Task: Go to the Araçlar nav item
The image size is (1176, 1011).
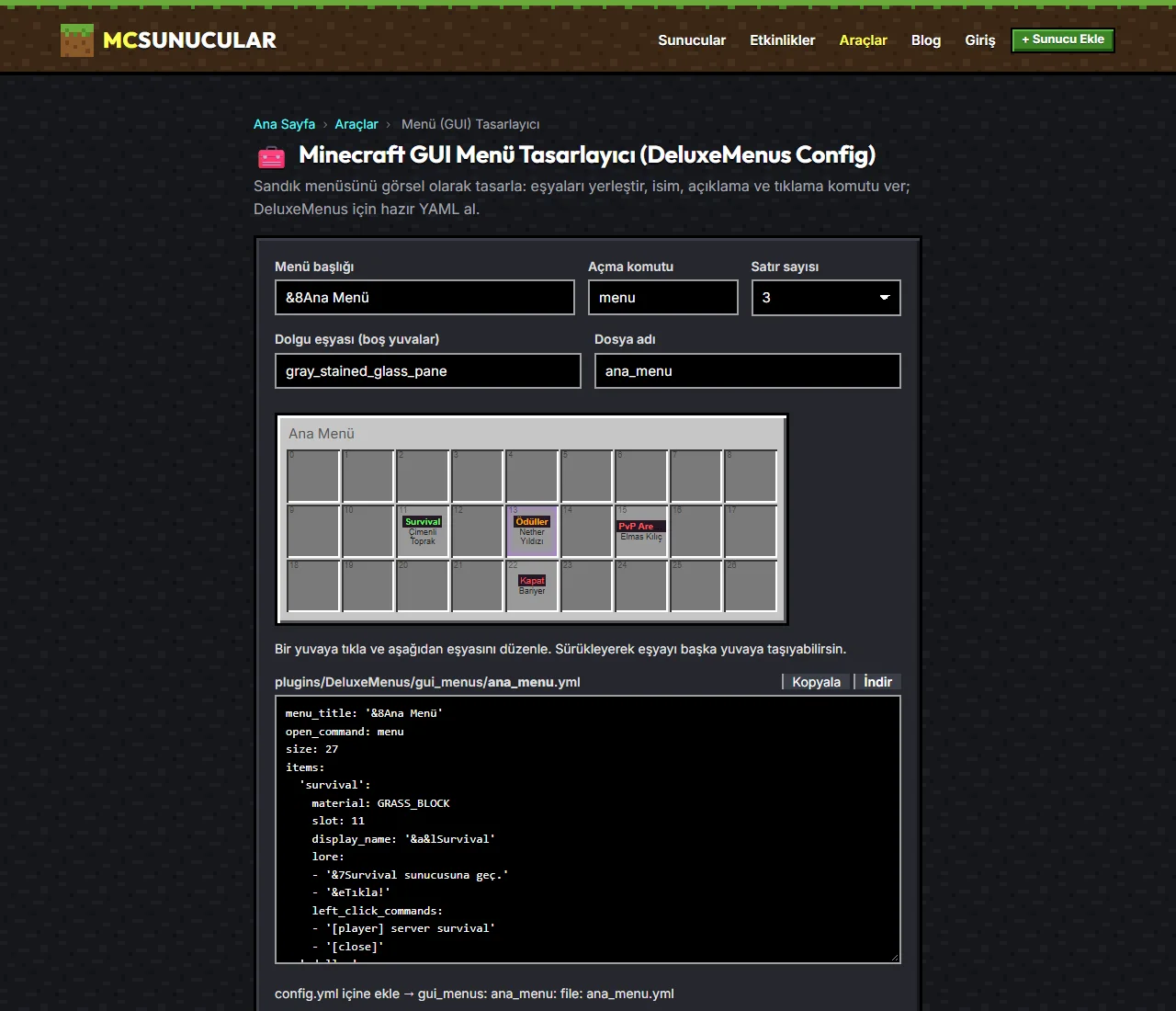Action: (x=863, y=40)
